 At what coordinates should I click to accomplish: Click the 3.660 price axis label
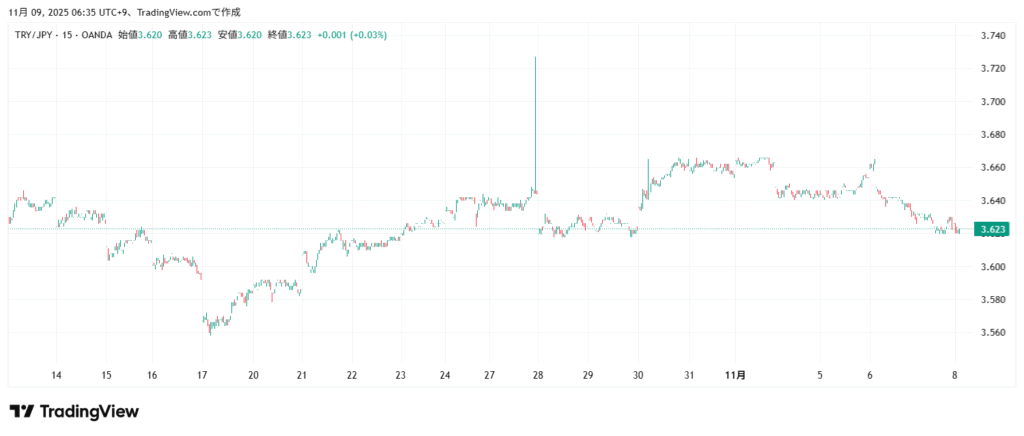click(x=993, y=168)
